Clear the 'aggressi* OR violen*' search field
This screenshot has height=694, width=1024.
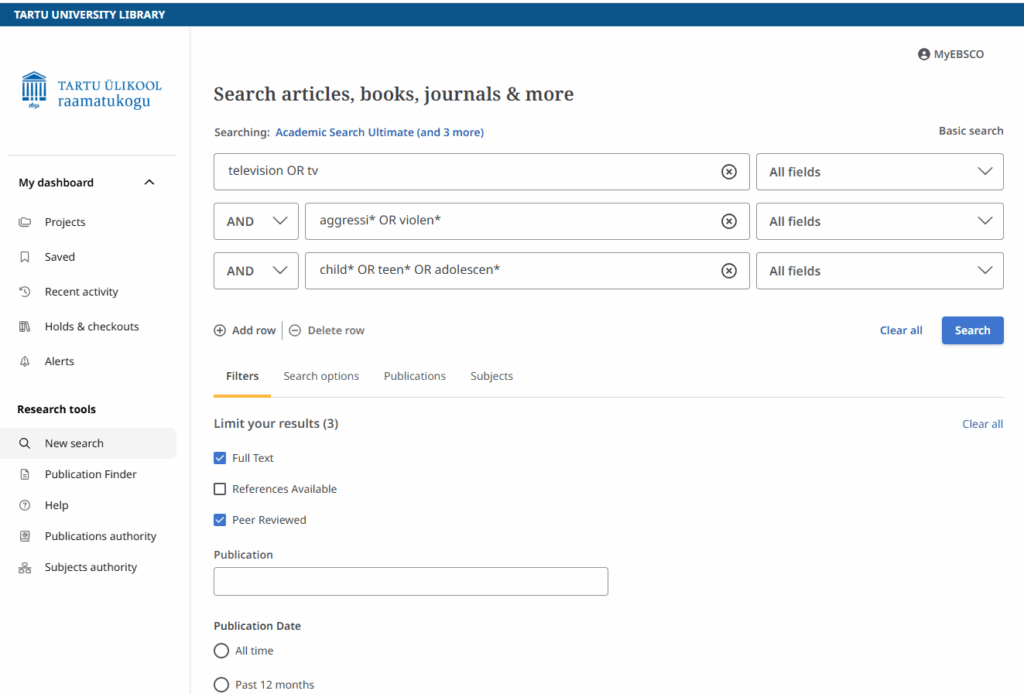point(729,221)
